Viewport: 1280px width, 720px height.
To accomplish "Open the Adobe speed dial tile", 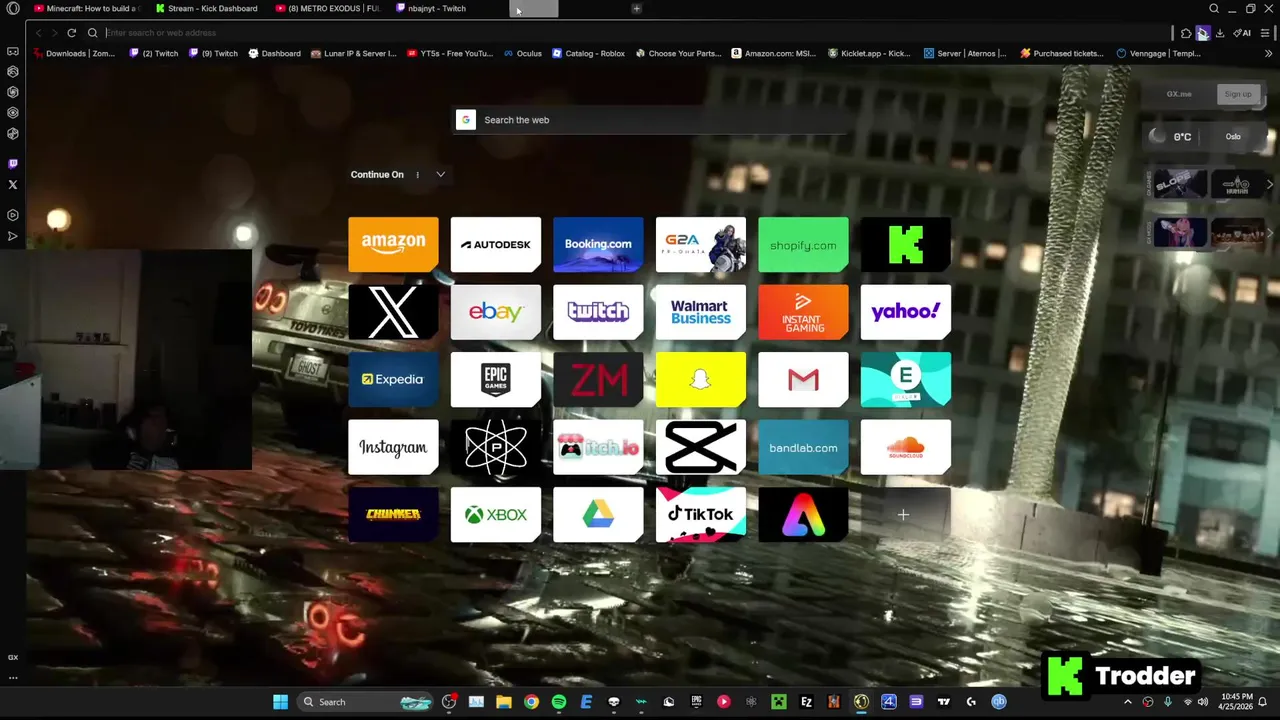I will click(803, 515).
